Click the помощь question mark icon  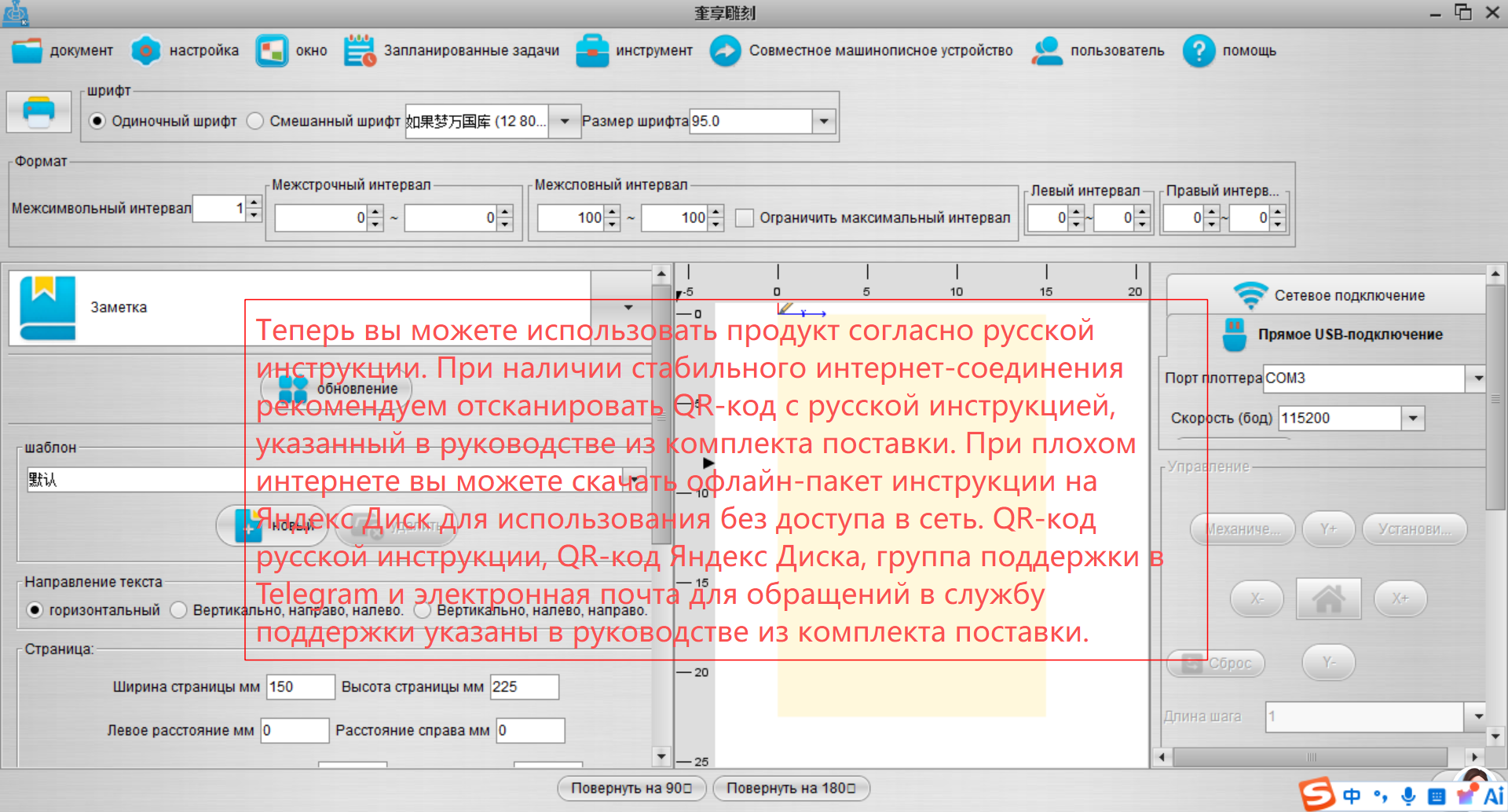[1199, 51]
